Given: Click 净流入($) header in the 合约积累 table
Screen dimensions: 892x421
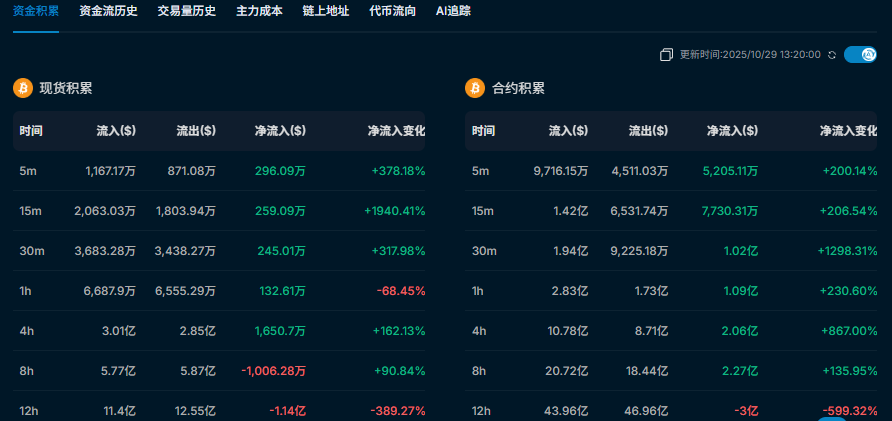Looking at the screenshot, I should click(x=732, y=131).
